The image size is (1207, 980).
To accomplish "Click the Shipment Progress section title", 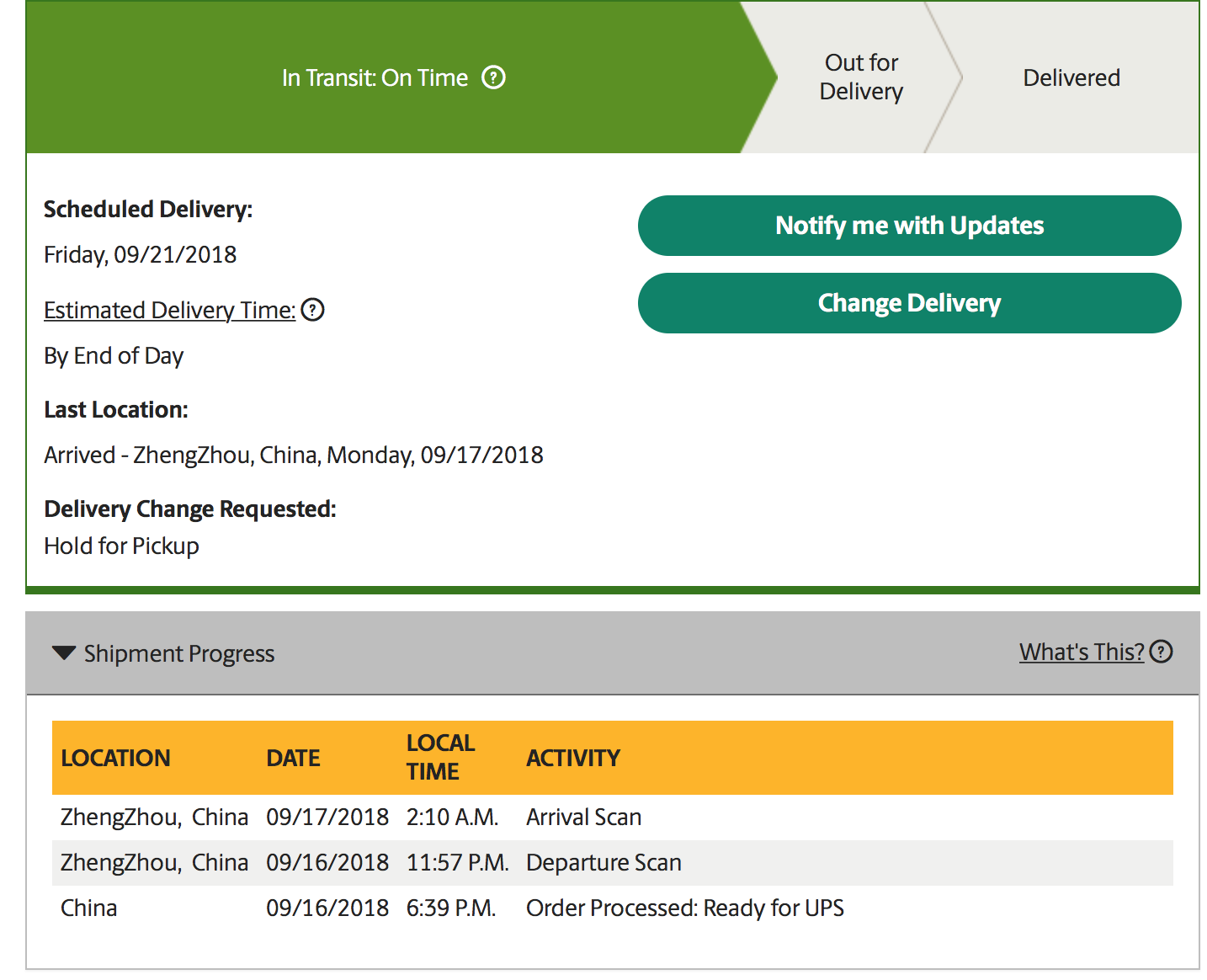I will pyautogui.click(x=179, y=654).
